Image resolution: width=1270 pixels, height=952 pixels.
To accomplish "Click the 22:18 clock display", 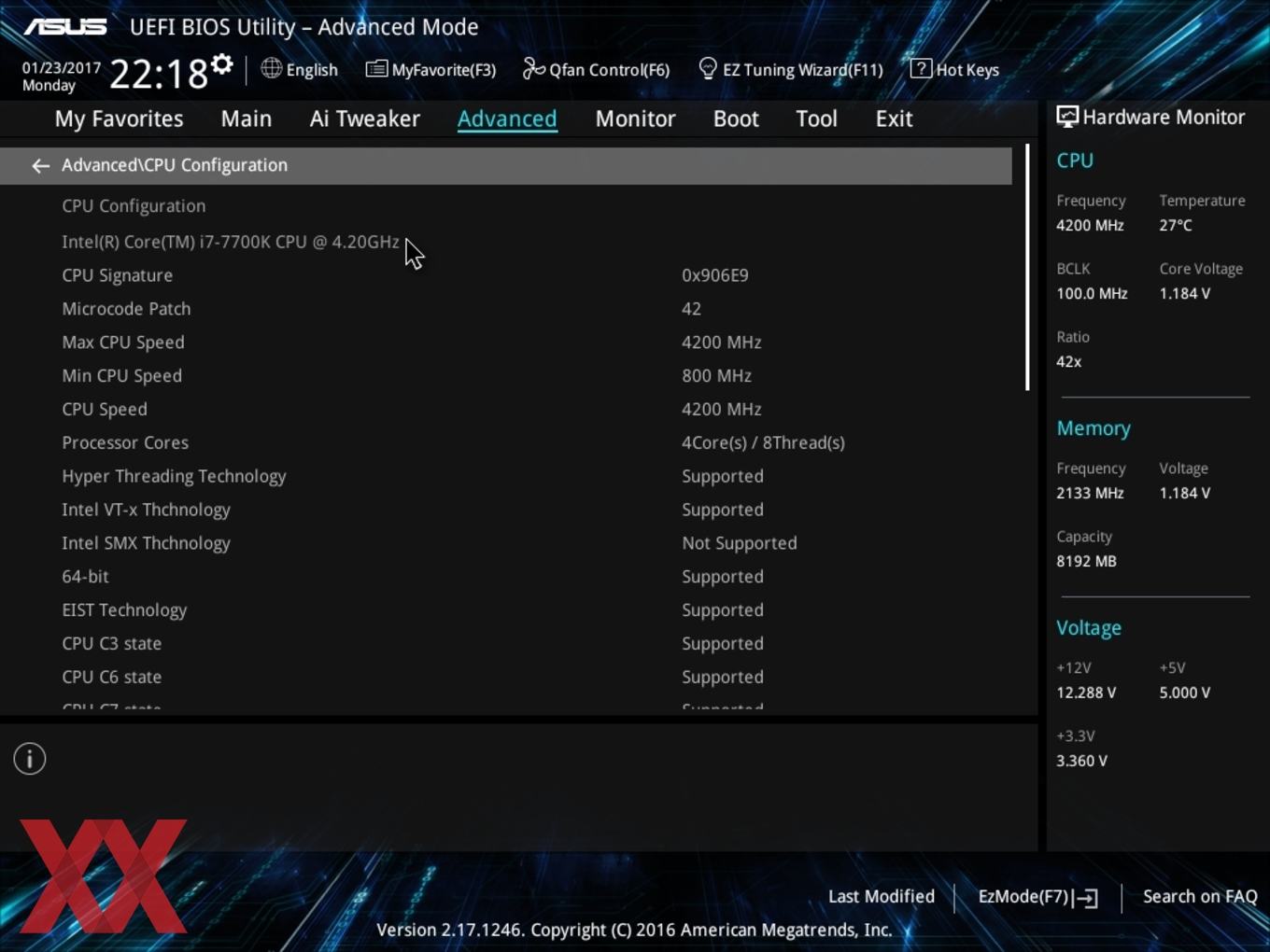I will [x=159, y=74].
